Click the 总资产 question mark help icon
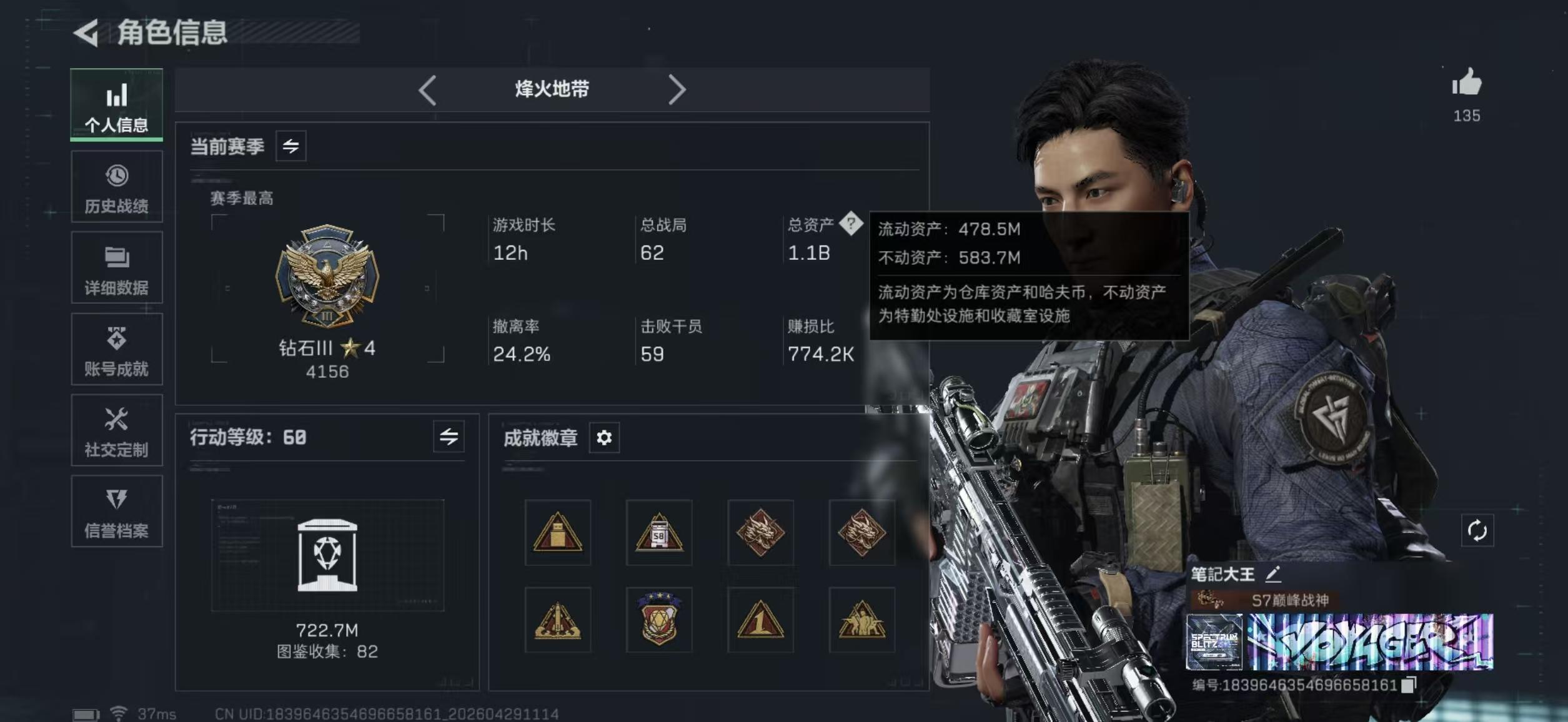The width and height of the screenshot is (1568, 722). tap(851, 223)
